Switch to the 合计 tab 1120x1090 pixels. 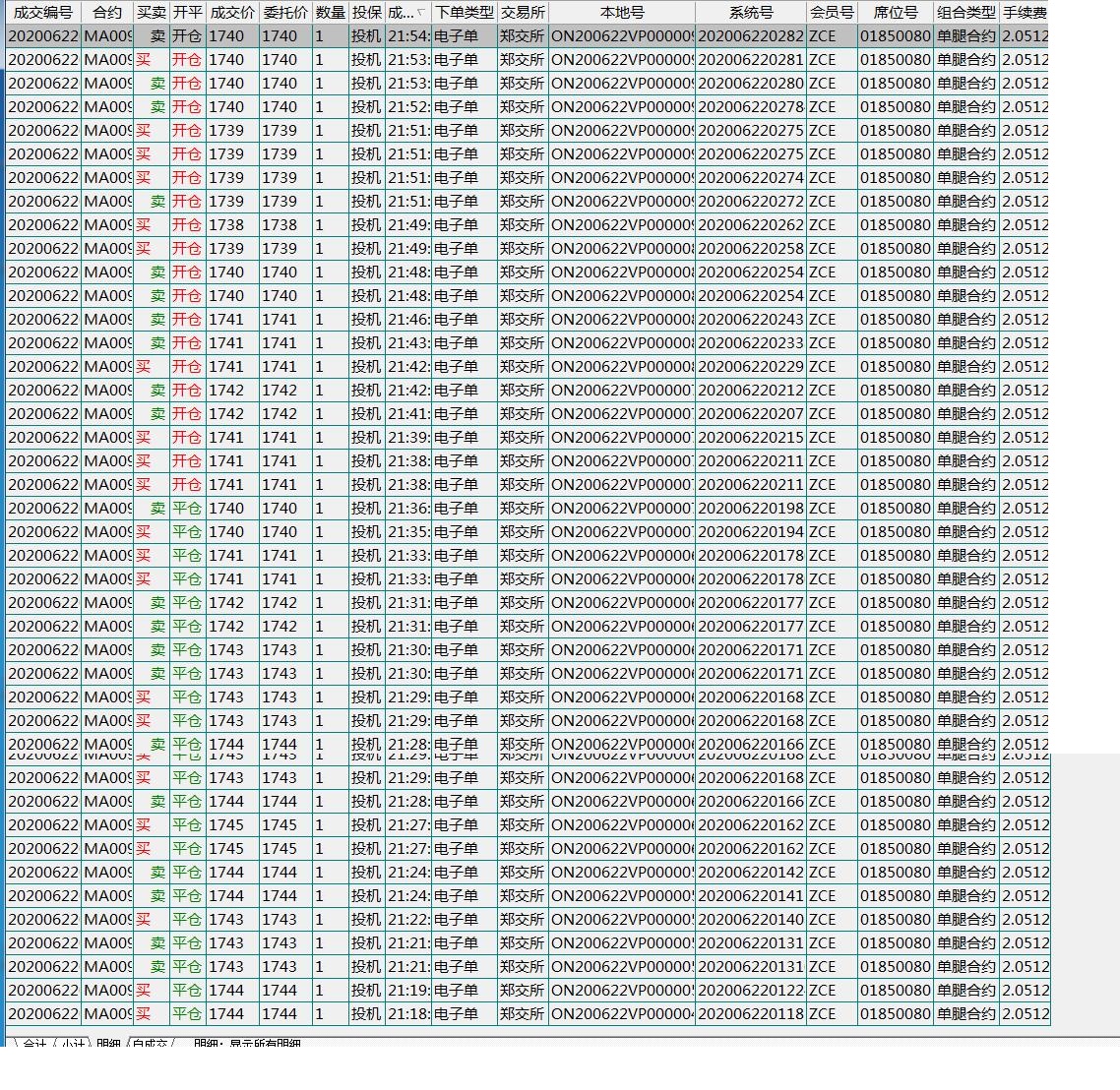[33, 1042]
